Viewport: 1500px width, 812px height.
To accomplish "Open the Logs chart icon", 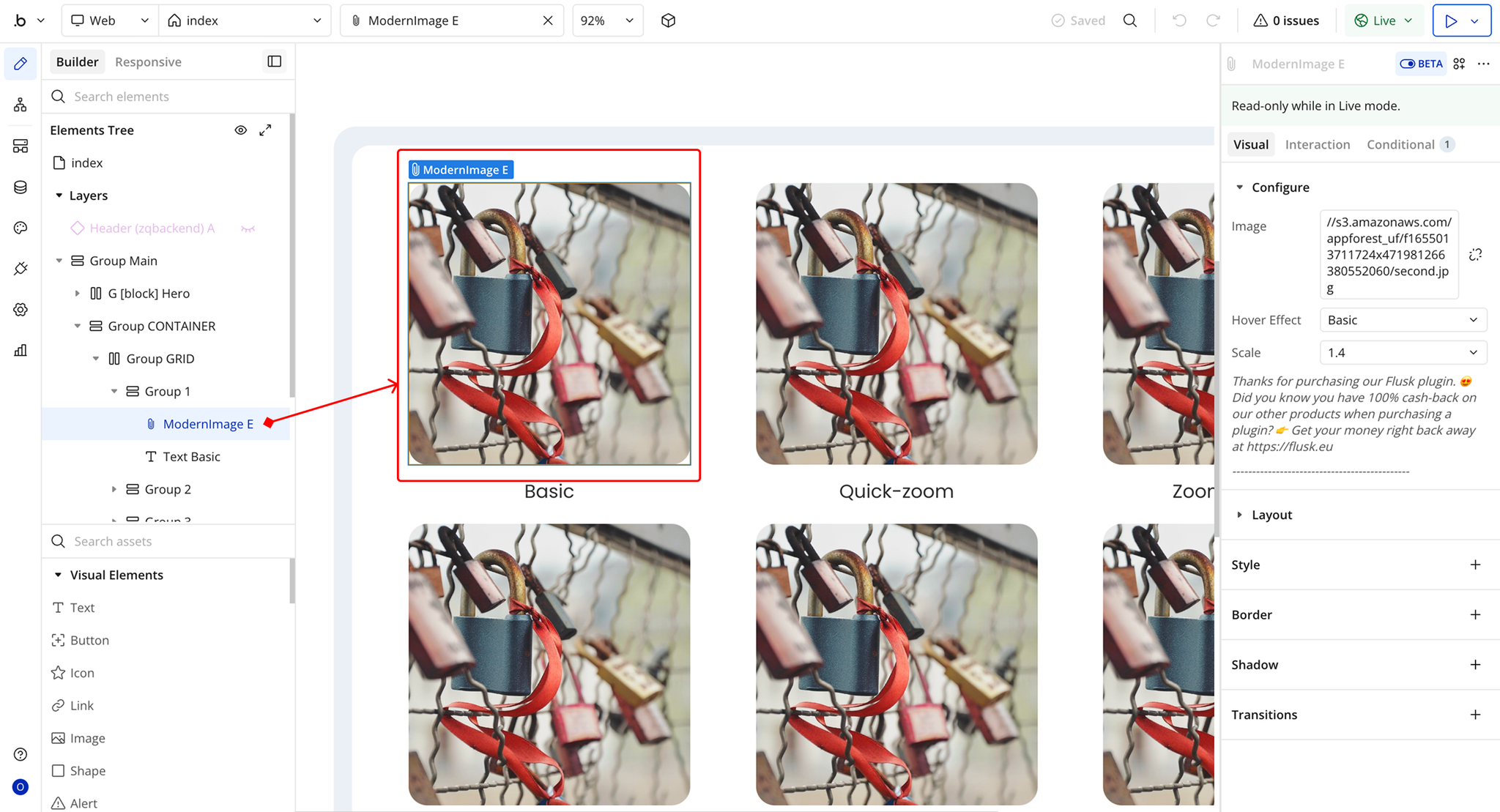I will 21,350.
